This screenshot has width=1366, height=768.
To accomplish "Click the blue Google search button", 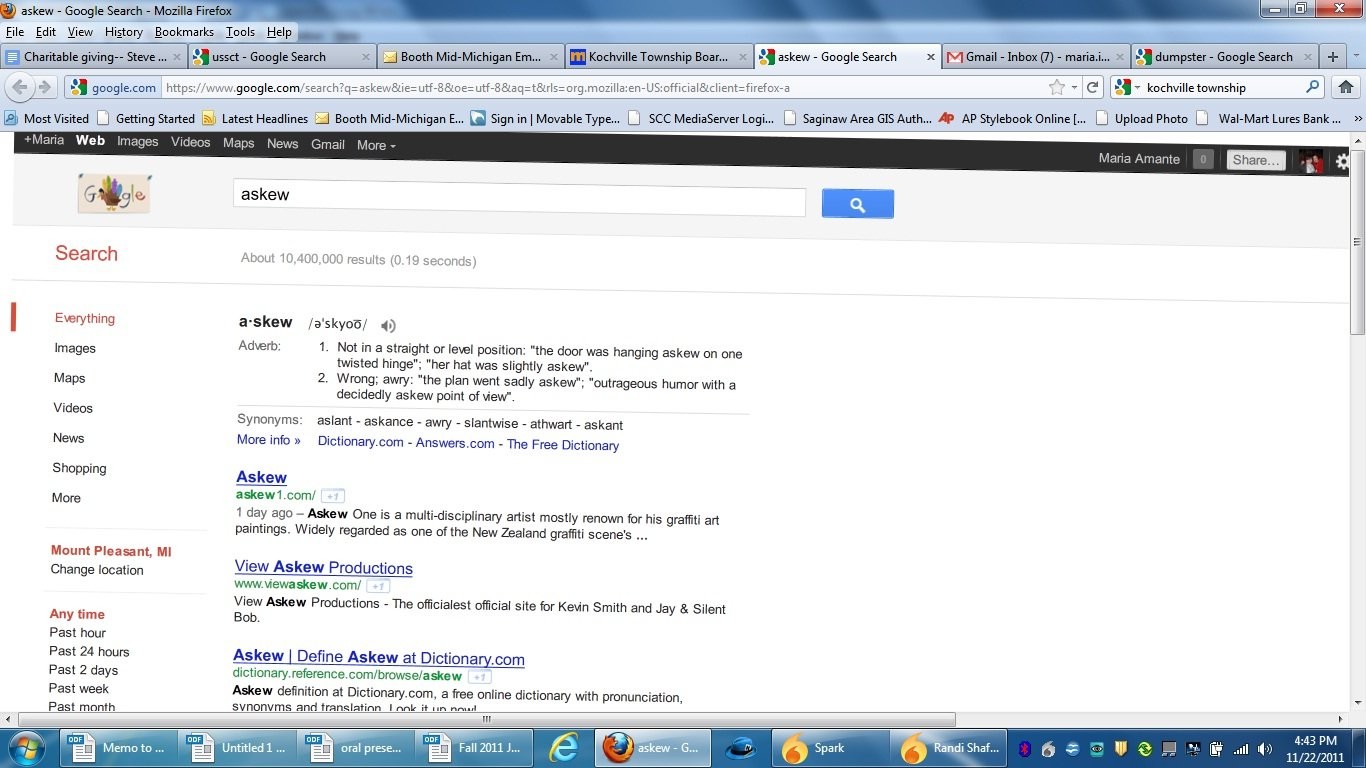I will [x=857, y=204].
